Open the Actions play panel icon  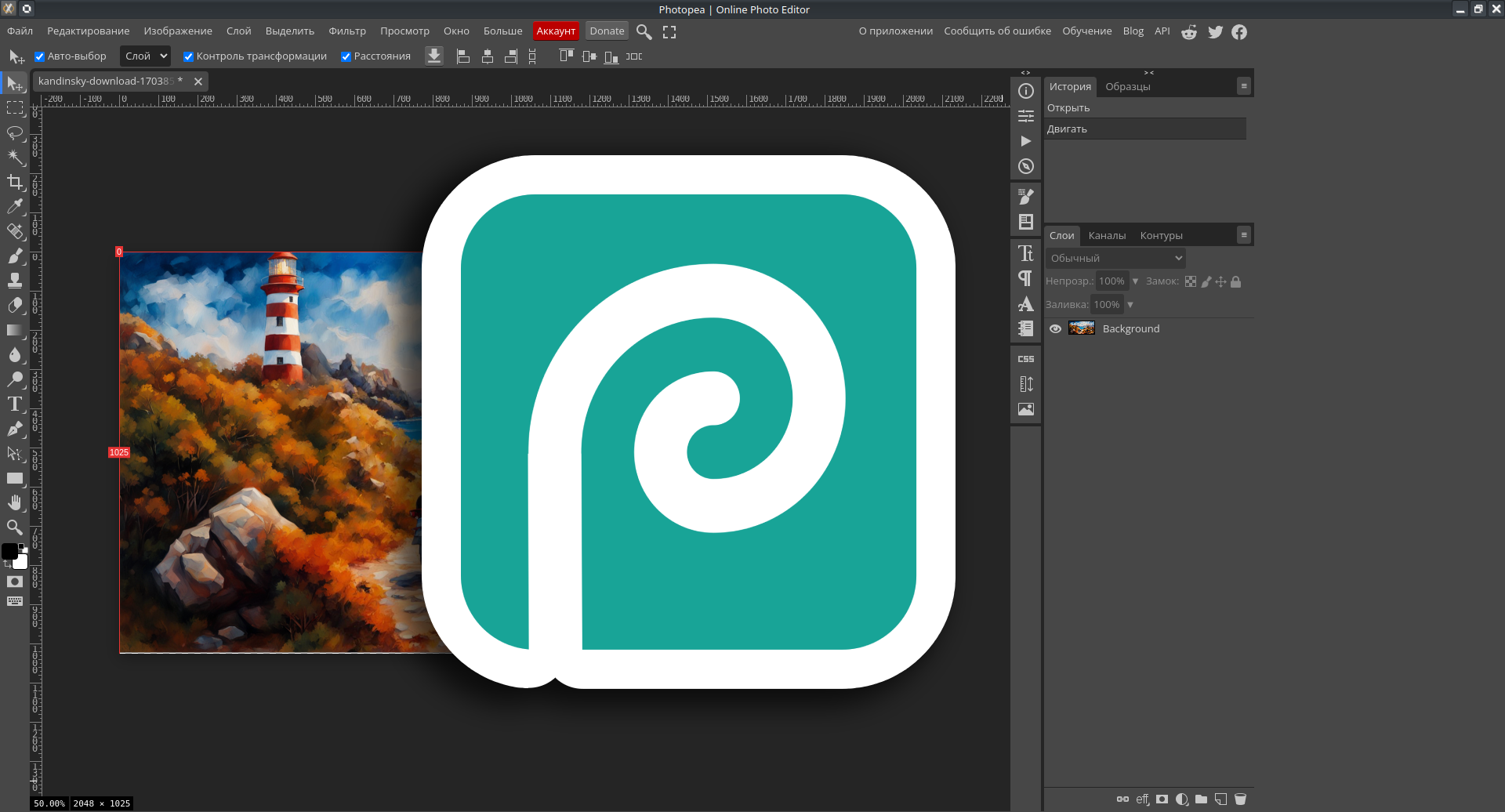click(1025, 141)
